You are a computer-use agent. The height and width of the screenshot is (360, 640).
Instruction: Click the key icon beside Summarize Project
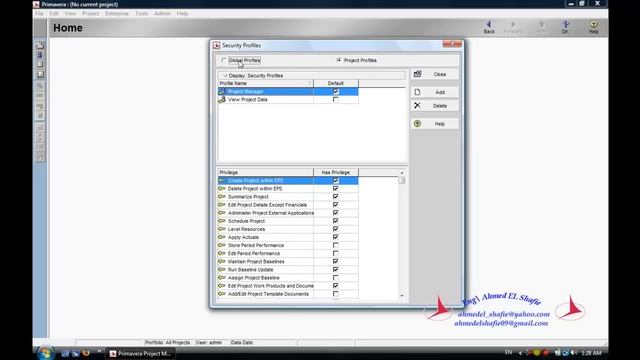[x=222, y=197]
